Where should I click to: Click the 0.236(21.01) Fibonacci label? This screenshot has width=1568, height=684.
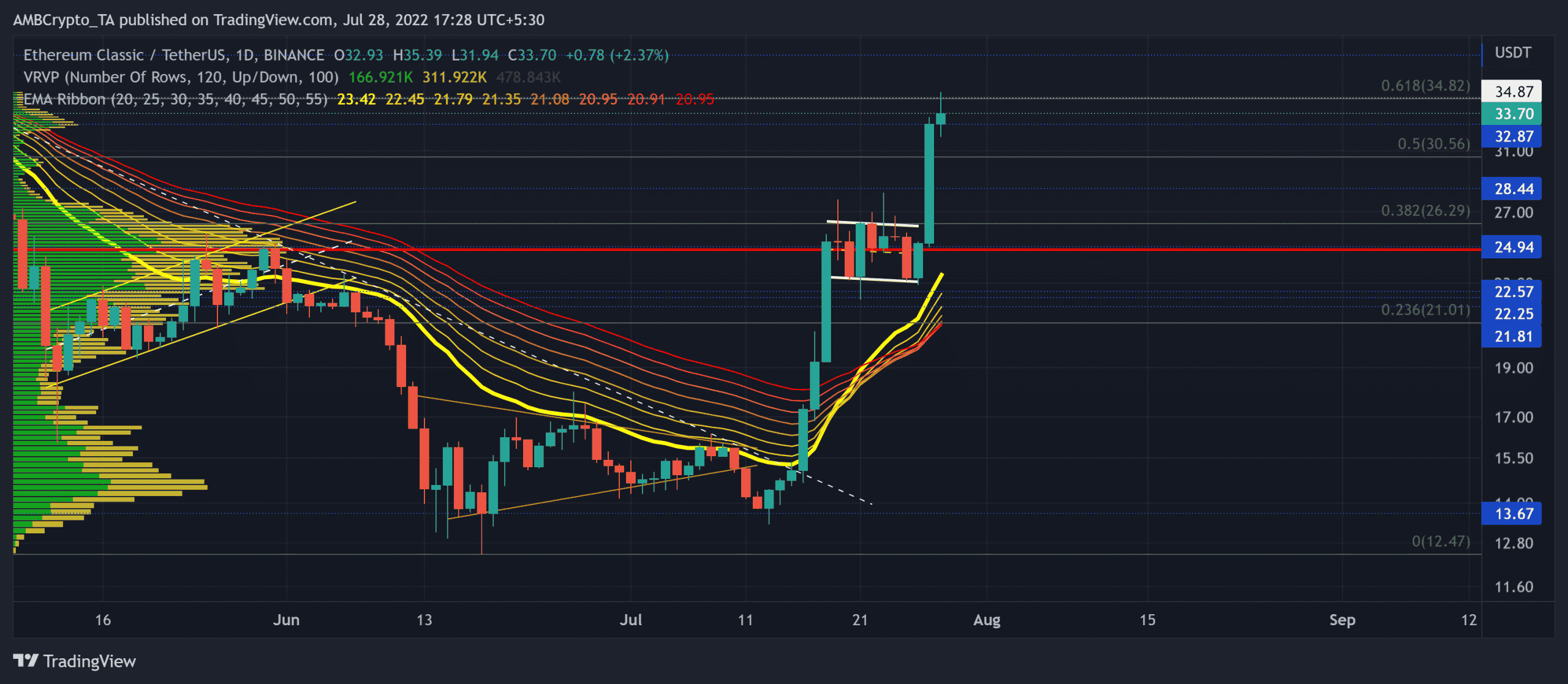(x=1425, y=310)
